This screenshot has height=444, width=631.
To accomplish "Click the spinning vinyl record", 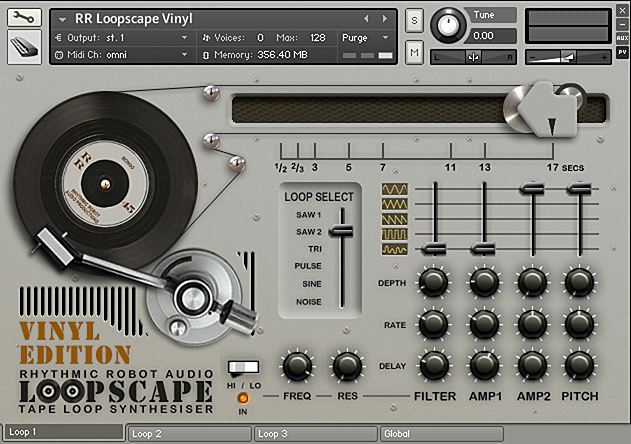I will coord(105,183).
